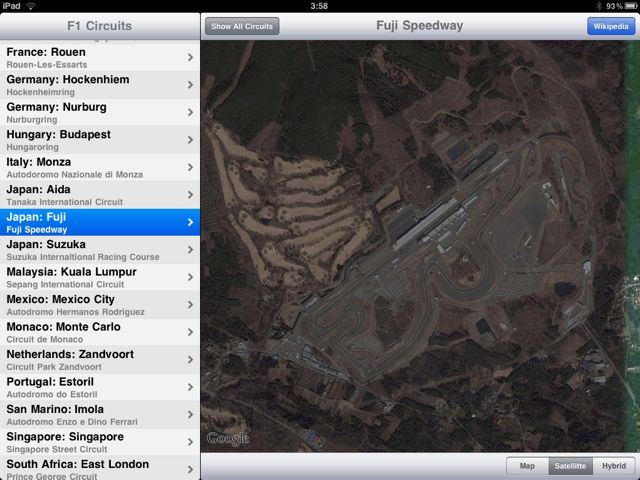Open the Italy: Monza circuit

point(100,167)
